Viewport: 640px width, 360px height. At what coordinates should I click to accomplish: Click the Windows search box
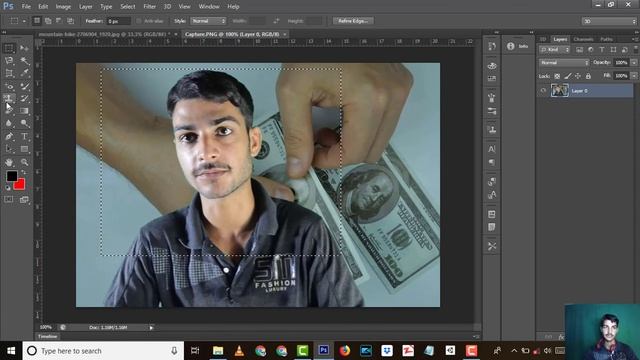[x=103, y=351]
